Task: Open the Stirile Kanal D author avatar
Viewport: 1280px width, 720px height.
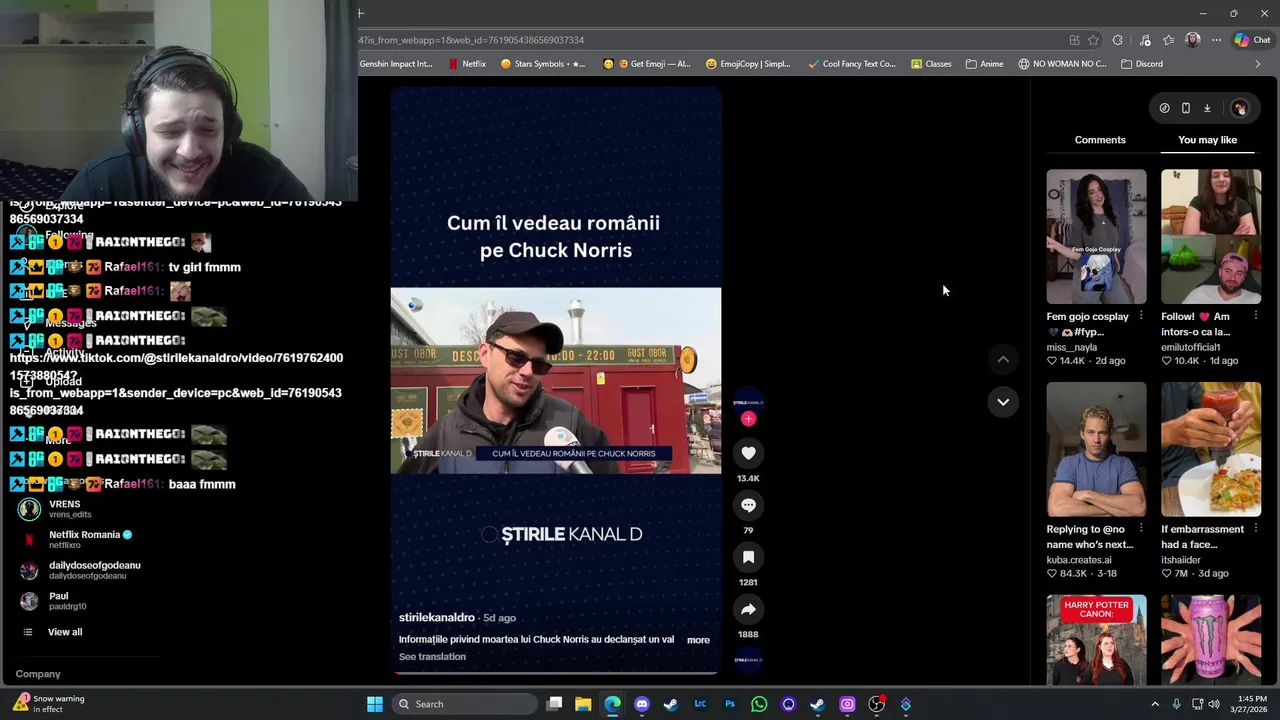Action: coord(748,402)
